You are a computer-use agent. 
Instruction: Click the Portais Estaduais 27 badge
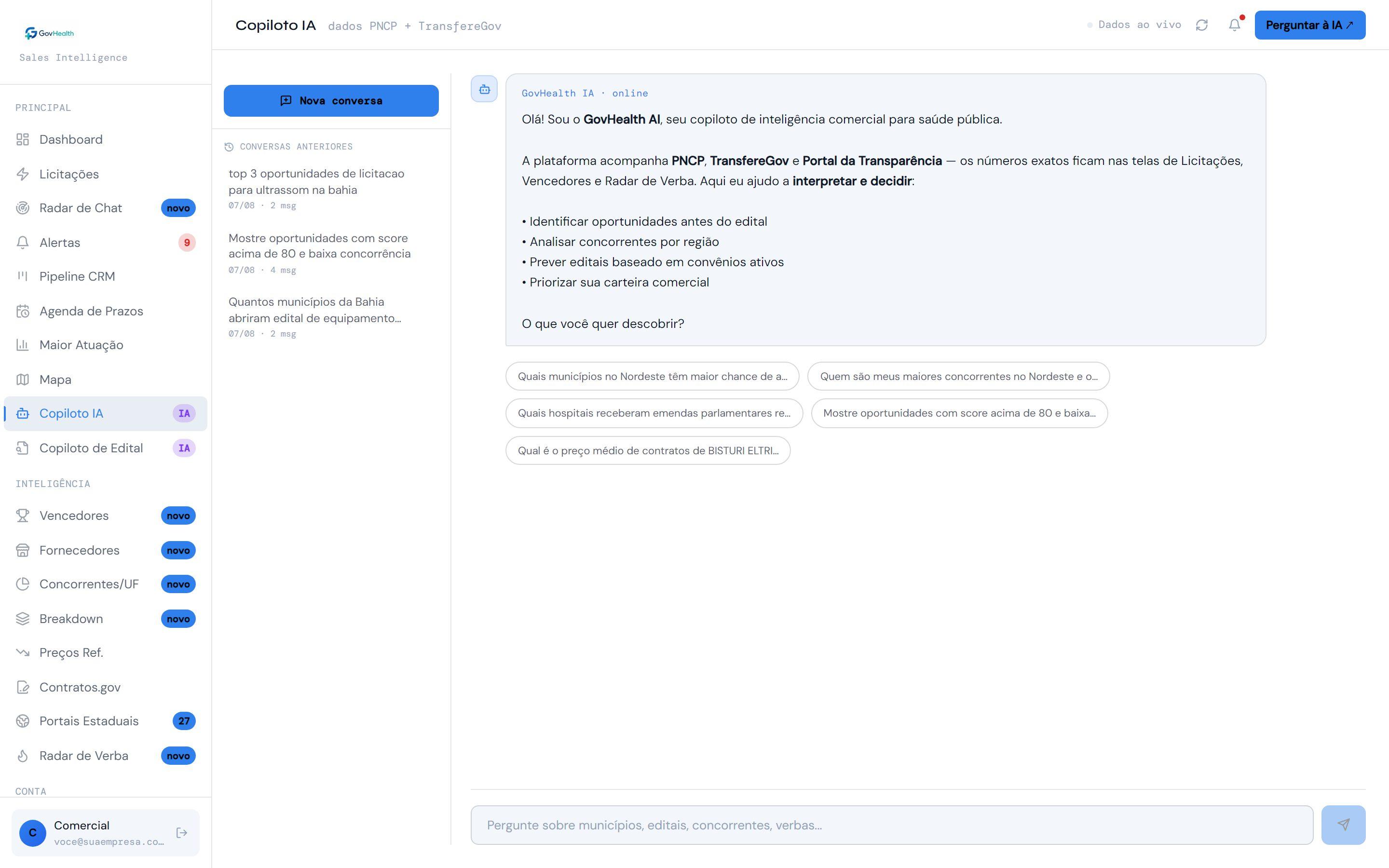click(x=184, y=721)
